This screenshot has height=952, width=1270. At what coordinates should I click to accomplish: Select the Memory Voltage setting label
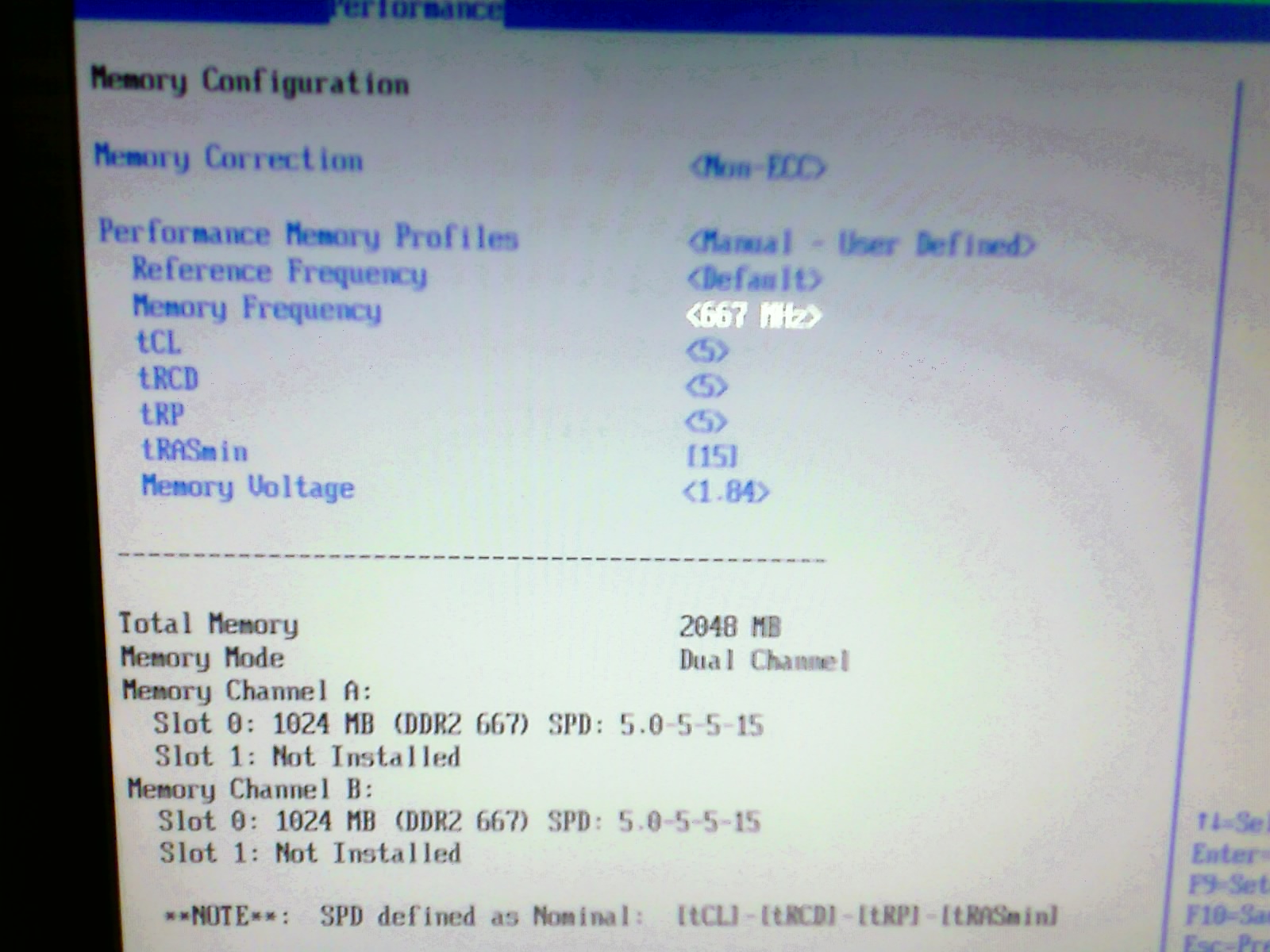coord(248,487)
